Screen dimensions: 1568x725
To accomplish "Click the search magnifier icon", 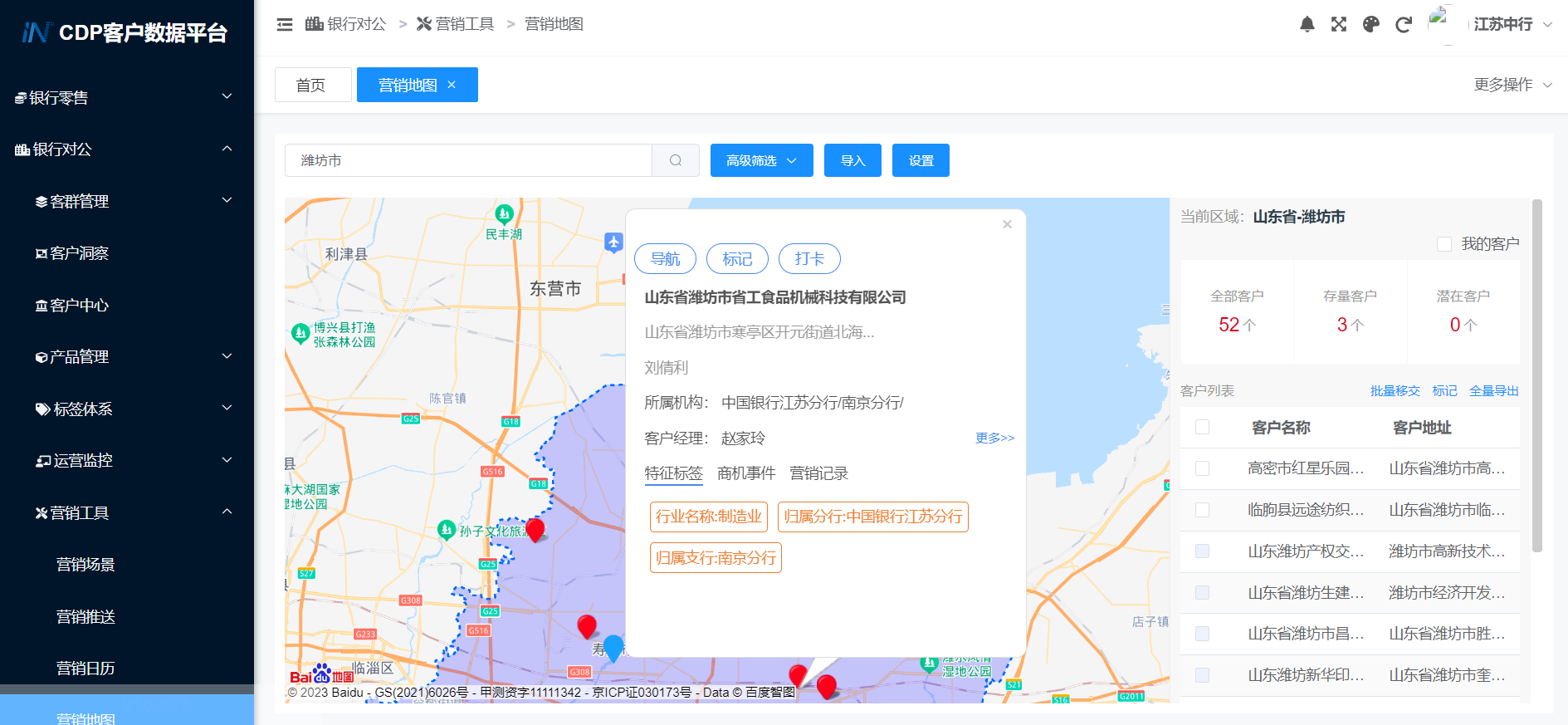I will (676, 160).
